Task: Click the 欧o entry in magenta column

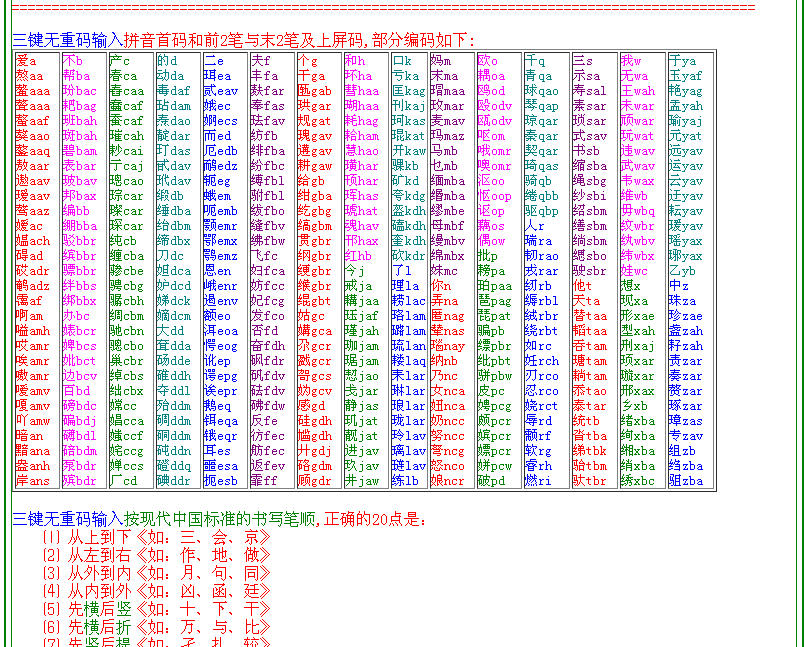Action: click(488, 61)
